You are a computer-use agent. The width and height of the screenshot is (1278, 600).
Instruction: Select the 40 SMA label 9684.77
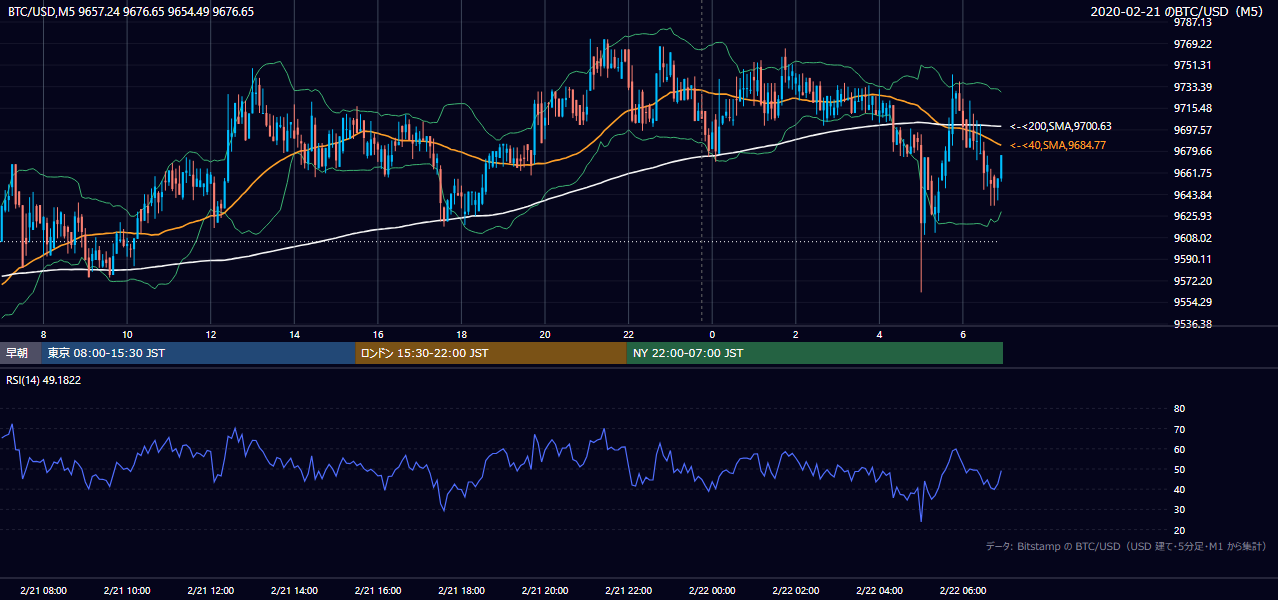point(1058,146)
